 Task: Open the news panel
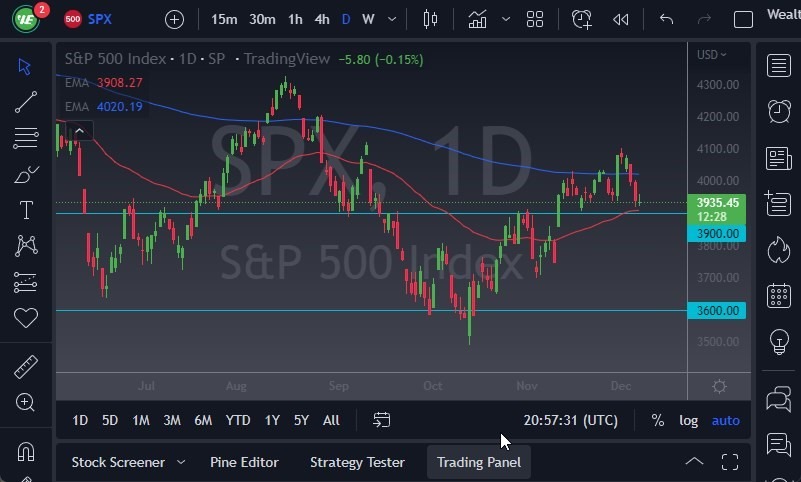point(779,158)
